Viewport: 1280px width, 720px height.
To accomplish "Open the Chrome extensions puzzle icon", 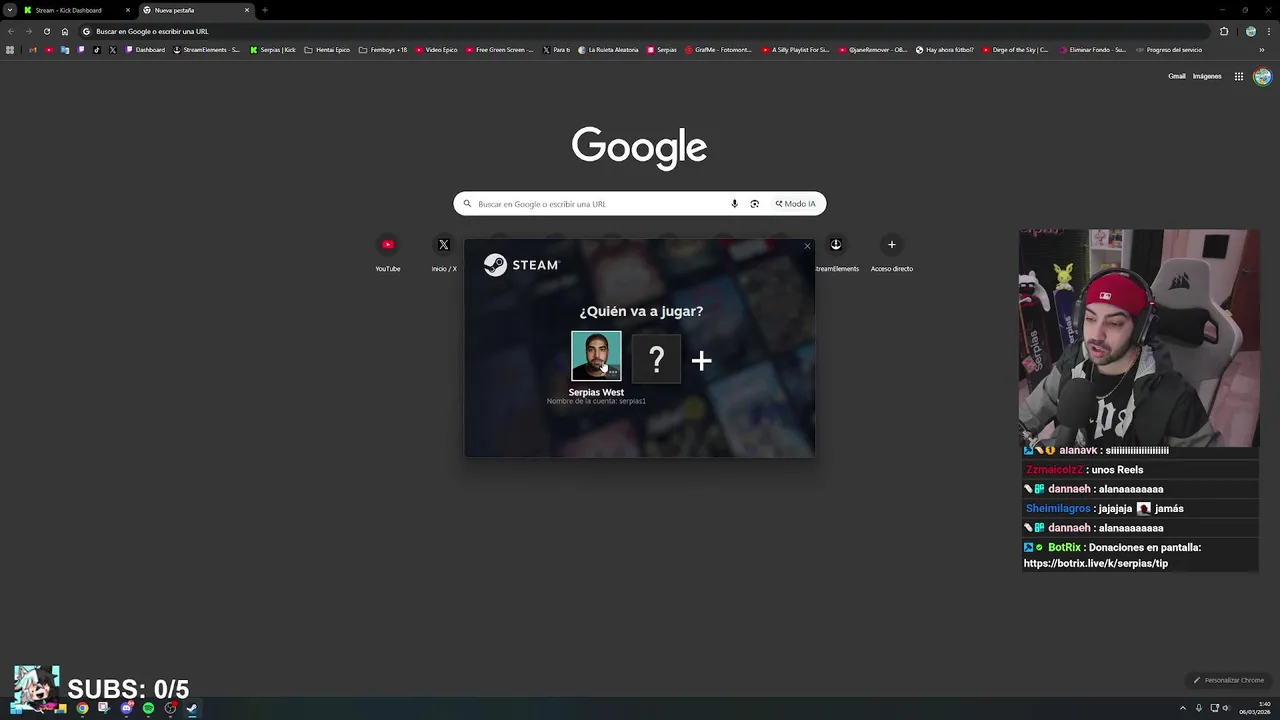I will click(x=1224, y=31).
